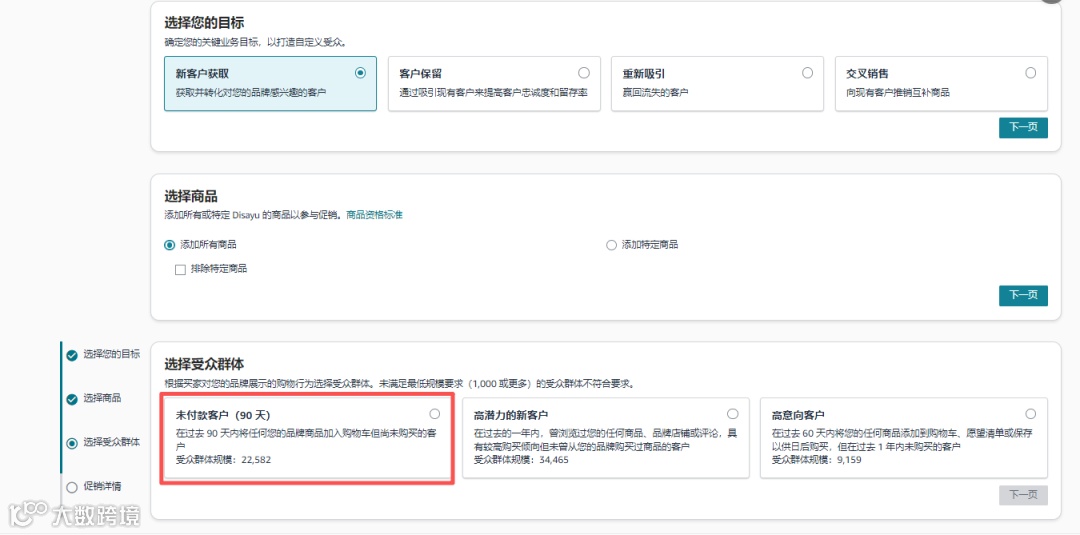The height and width of the screenshot is (535, 1080).
Task: Click the greyed 下一页 under 选择受众群体
Action: 1024,495
